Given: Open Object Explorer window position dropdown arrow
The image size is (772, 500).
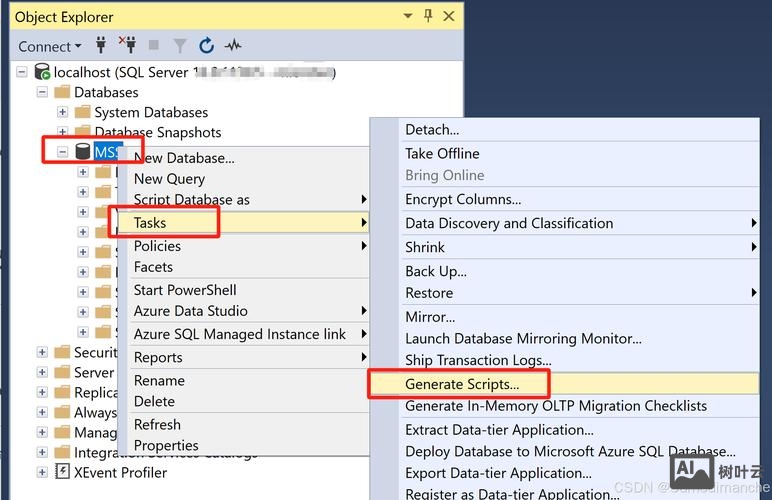Looking at the screenshot, I should 408,16.
